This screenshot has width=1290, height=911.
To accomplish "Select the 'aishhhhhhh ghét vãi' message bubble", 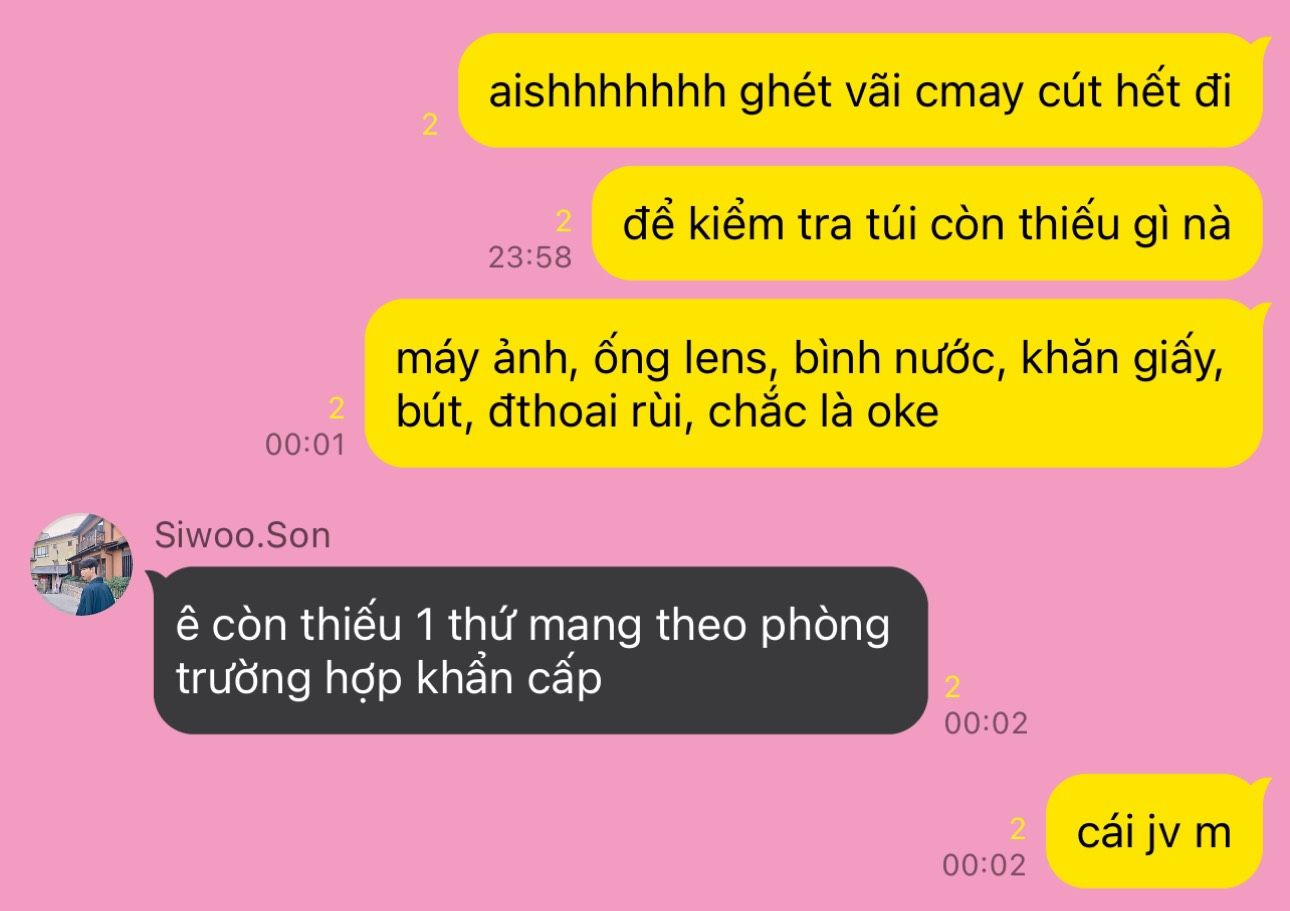I will (x=860, y=91).
